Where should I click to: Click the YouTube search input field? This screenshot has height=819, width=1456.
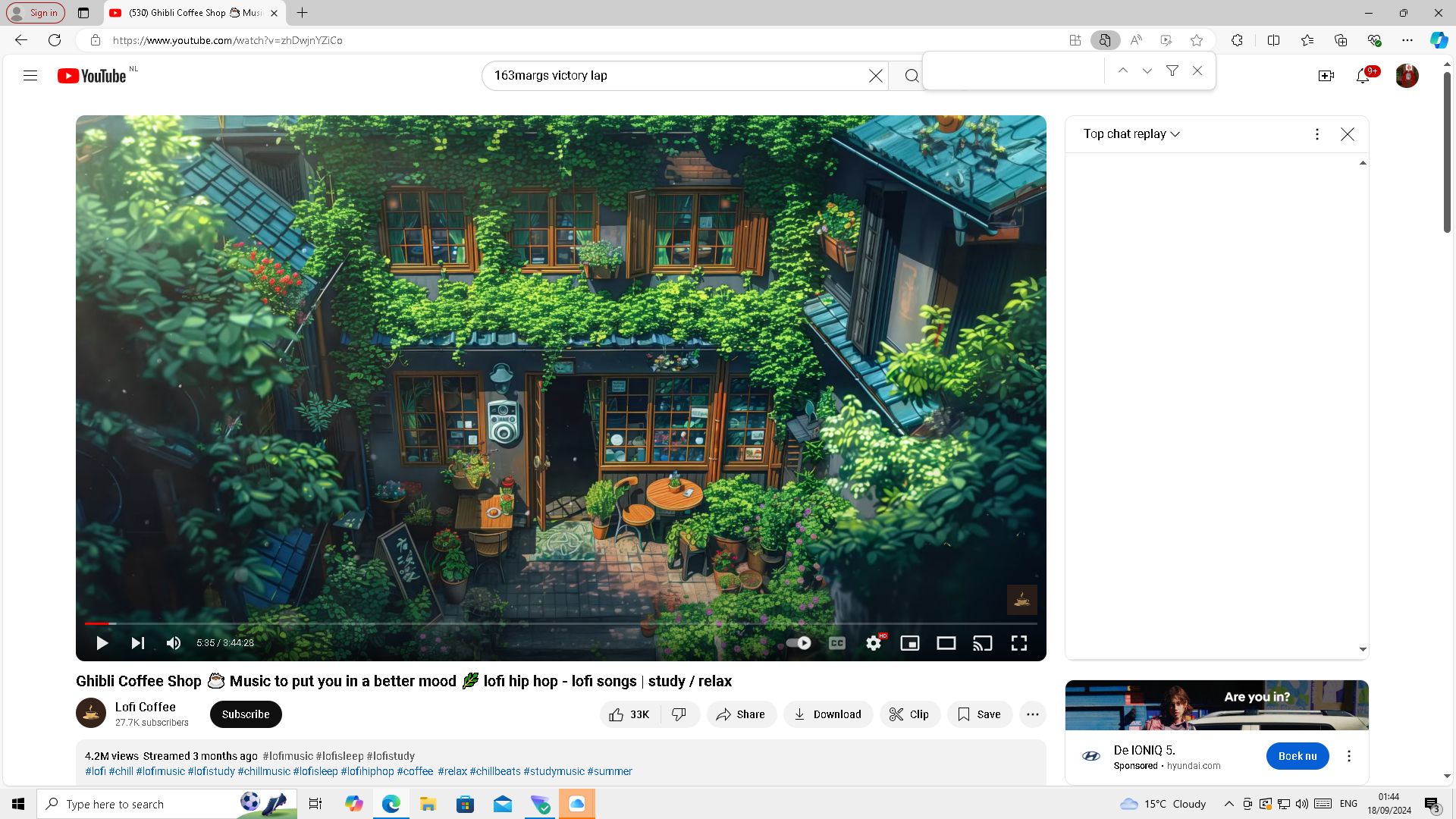point(675,76)
